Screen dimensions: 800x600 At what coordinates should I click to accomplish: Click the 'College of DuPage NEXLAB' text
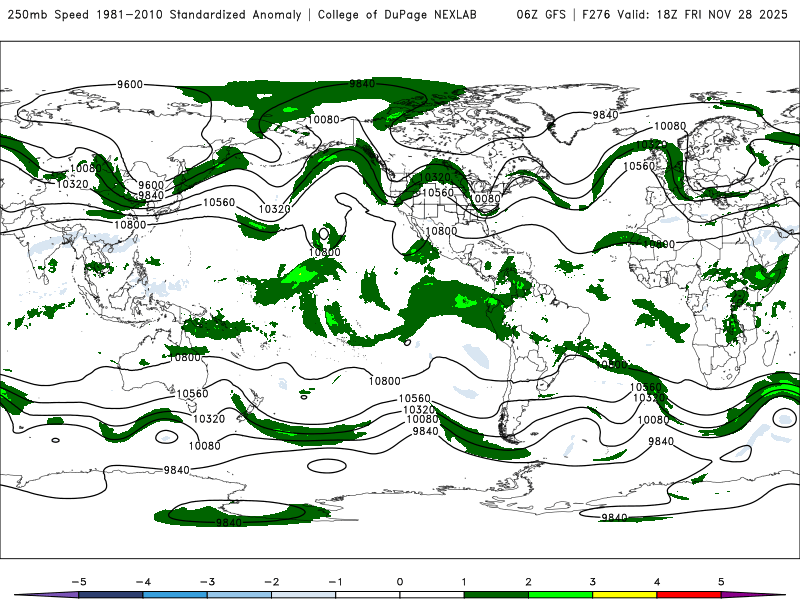point(397,14)
